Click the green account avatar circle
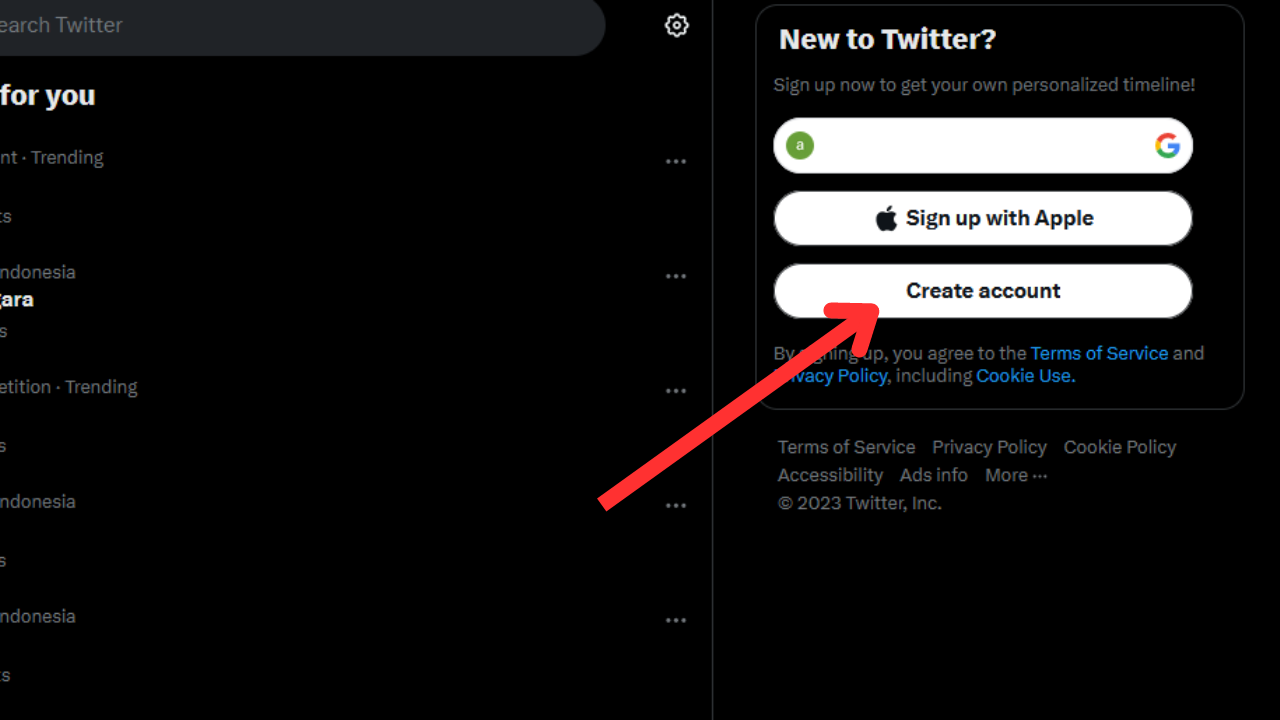 coord(800,146)
